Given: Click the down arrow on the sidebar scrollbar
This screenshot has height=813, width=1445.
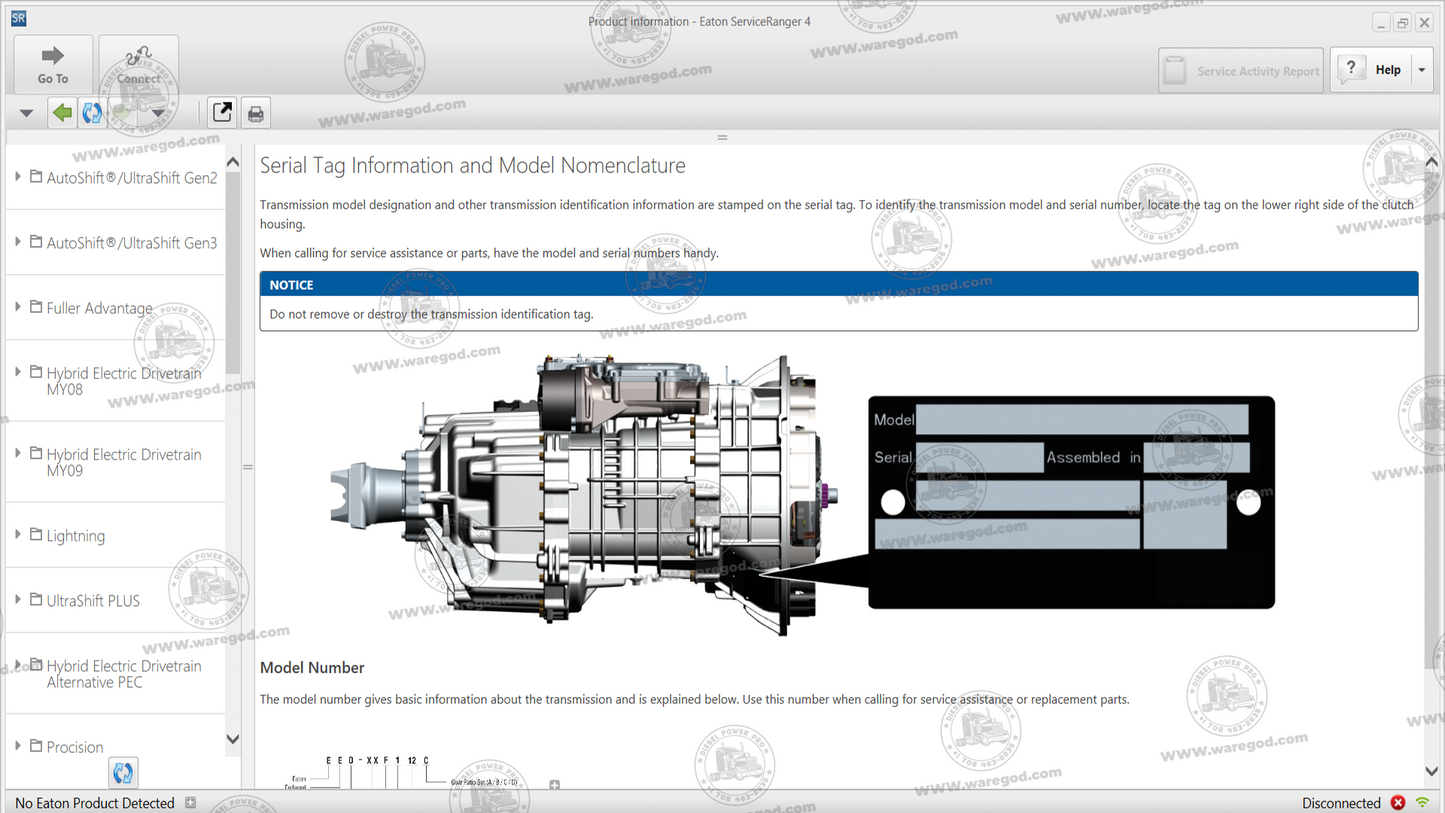Looking at the screenshot, I should 232,739.
